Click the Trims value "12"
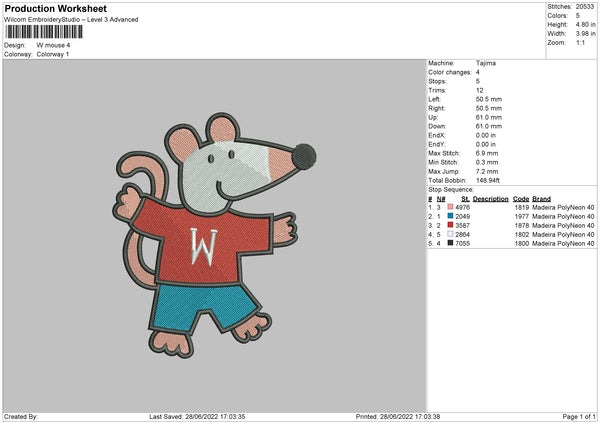 (479, 90)
